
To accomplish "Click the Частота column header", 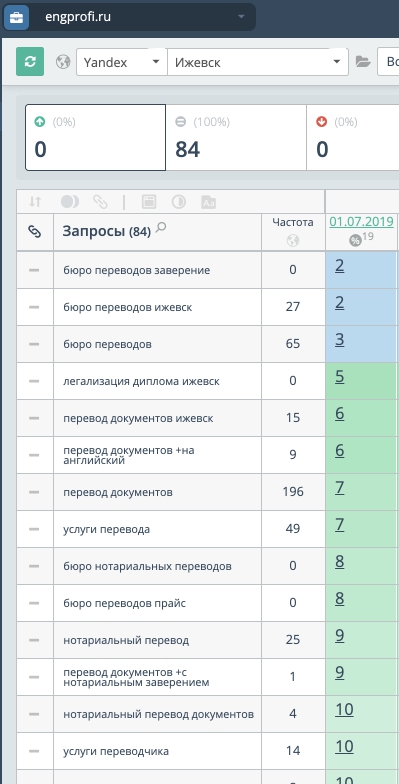I will [293, 222].
